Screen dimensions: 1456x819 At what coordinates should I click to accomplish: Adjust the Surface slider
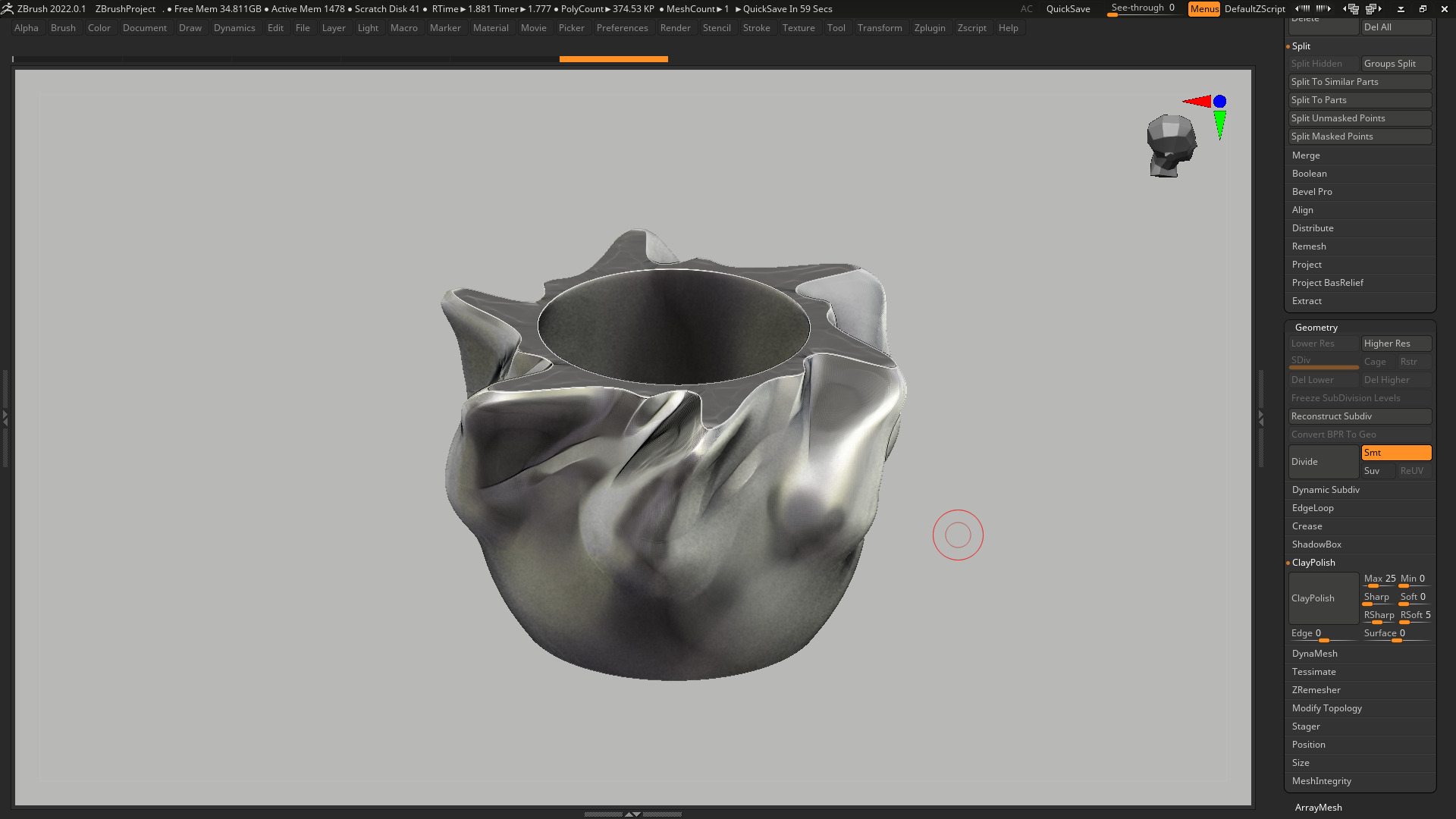click(1396, 635)
